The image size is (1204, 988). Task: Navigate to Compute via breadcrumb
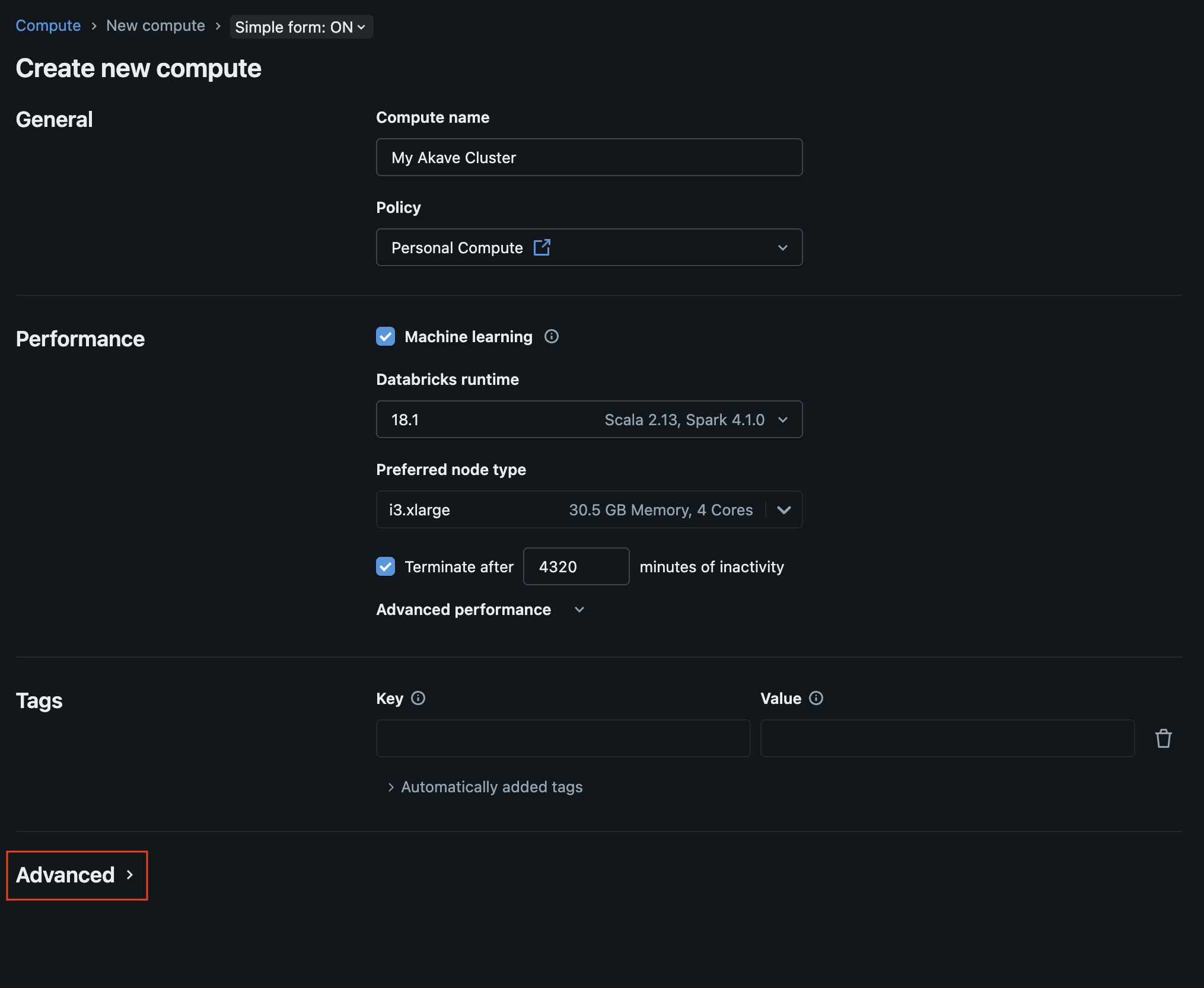click(48, 26)
